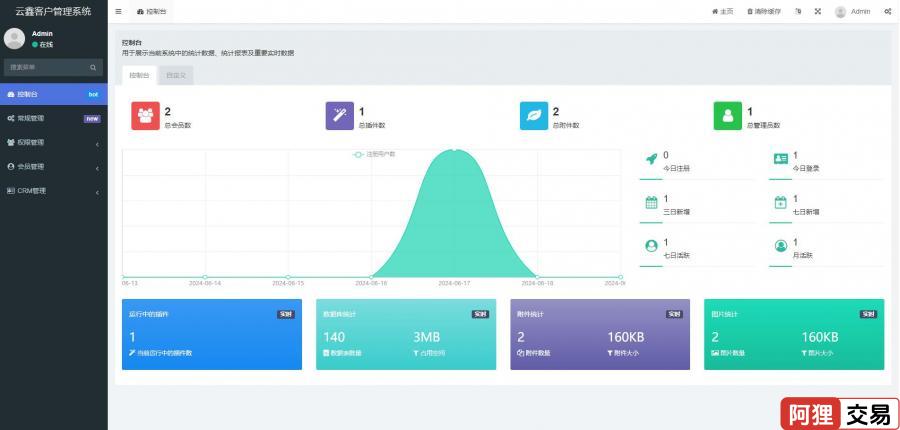Click the blue 总附件数 leaf icon
The height and width of the screenshot is (430, 900).
[x=534, y=116]
